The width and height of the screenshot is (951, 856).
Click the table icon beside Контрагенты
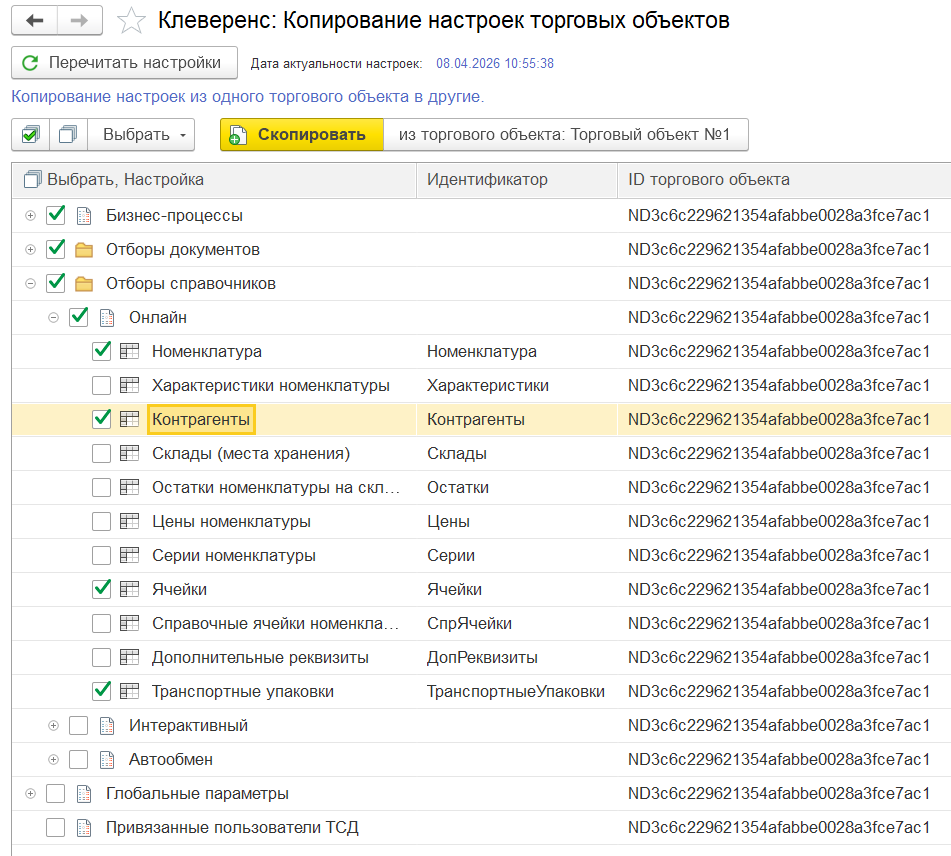pos(129,419)
